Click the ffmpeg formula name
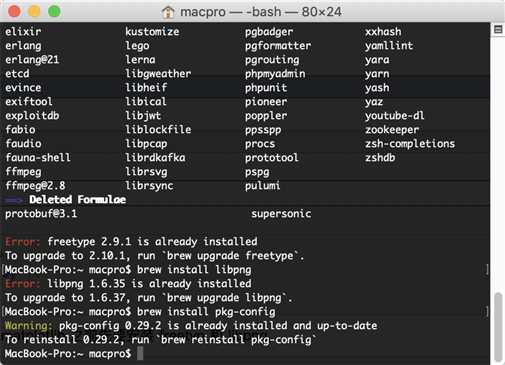Image resolution: width=505 pixels, height=365 pixels. (x=23, y=172)
